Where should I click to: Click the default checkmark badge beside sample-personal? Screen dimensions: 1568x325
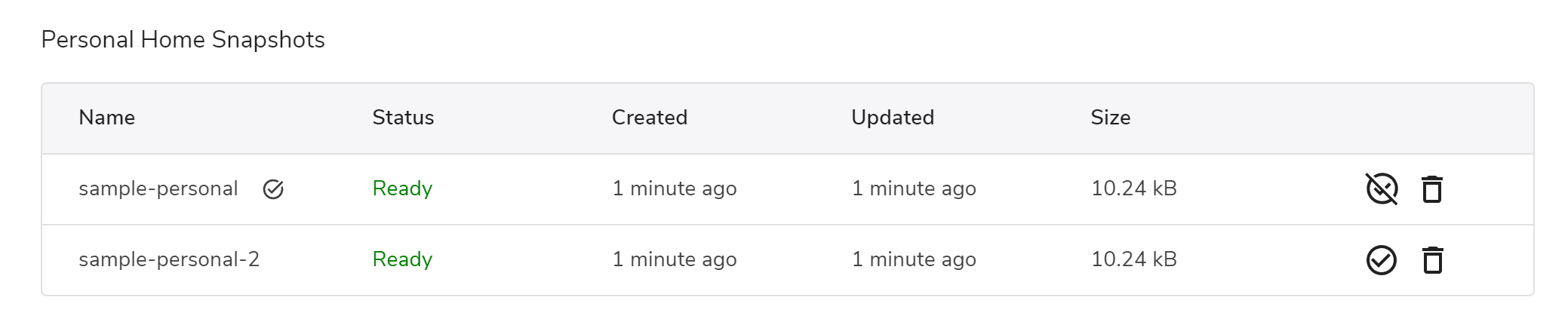coord(273,189)
